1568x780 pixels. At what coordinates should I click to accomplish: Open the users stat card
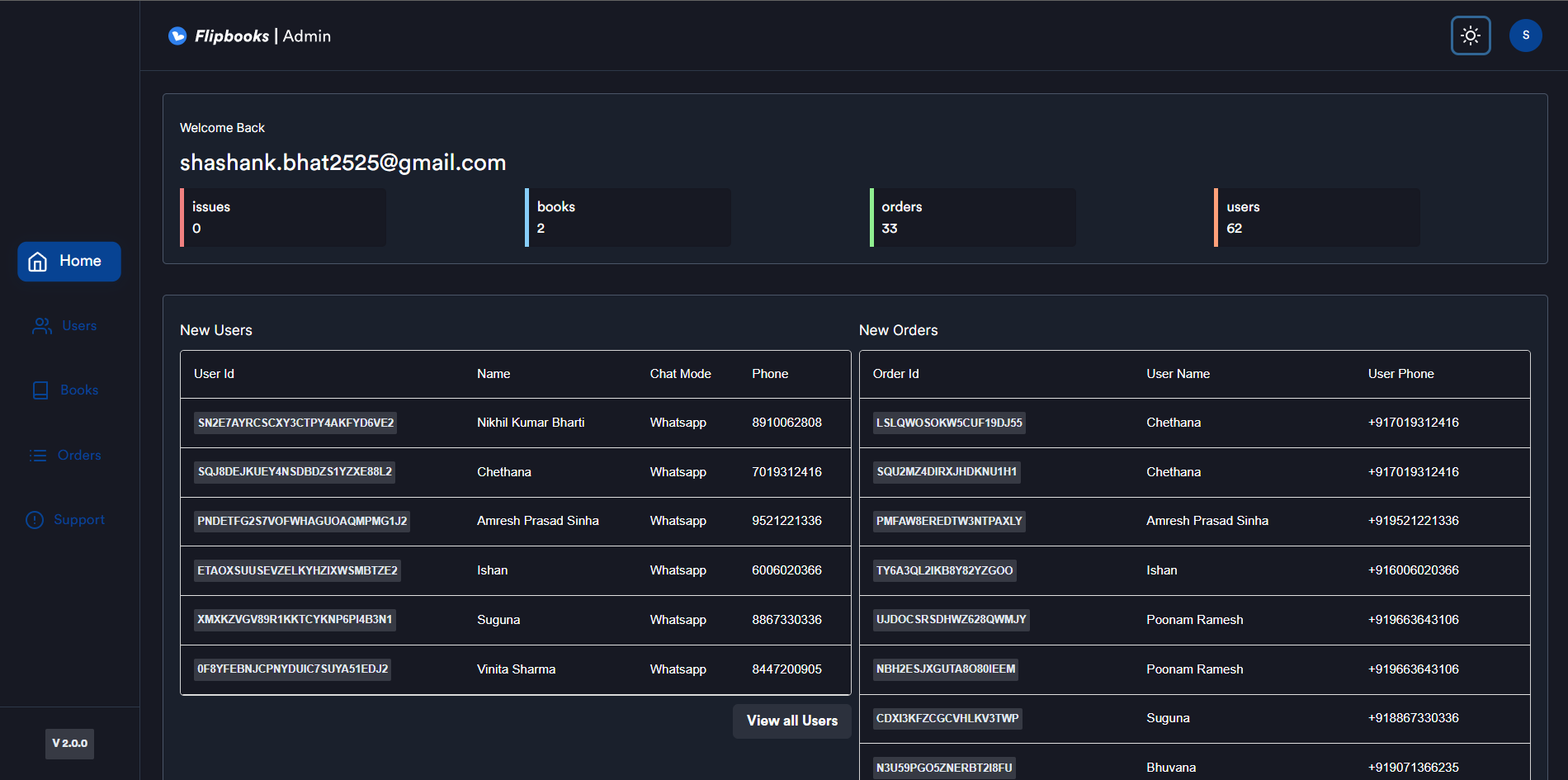1317,217
